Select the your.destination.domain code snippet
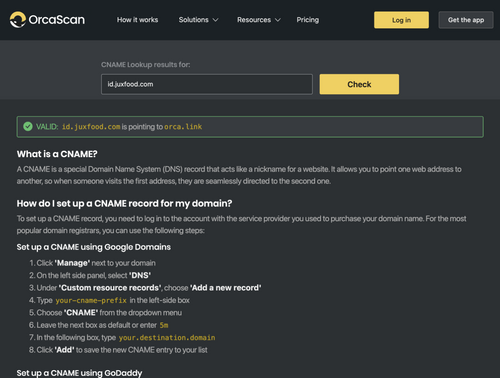The width and height of the screenshot is (500, 378). pos(167,338)
